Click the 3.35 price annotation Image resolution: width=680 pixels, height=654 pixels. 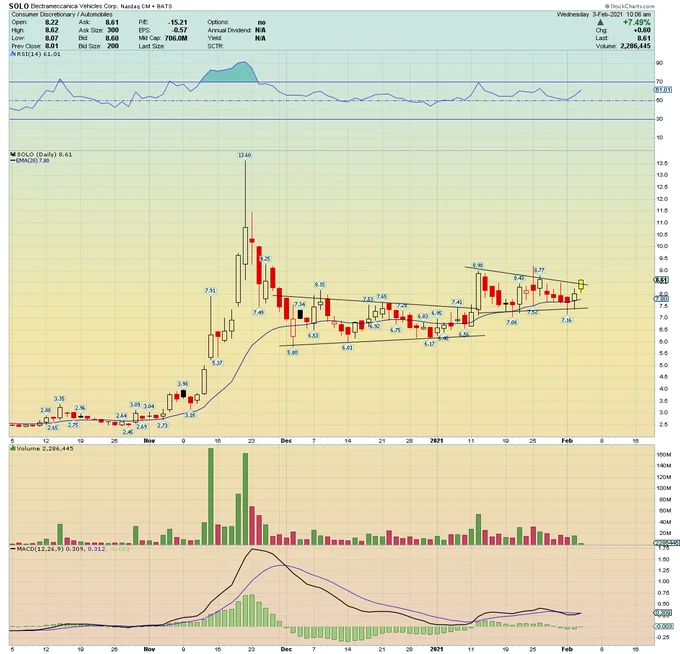tap(59, 399)
